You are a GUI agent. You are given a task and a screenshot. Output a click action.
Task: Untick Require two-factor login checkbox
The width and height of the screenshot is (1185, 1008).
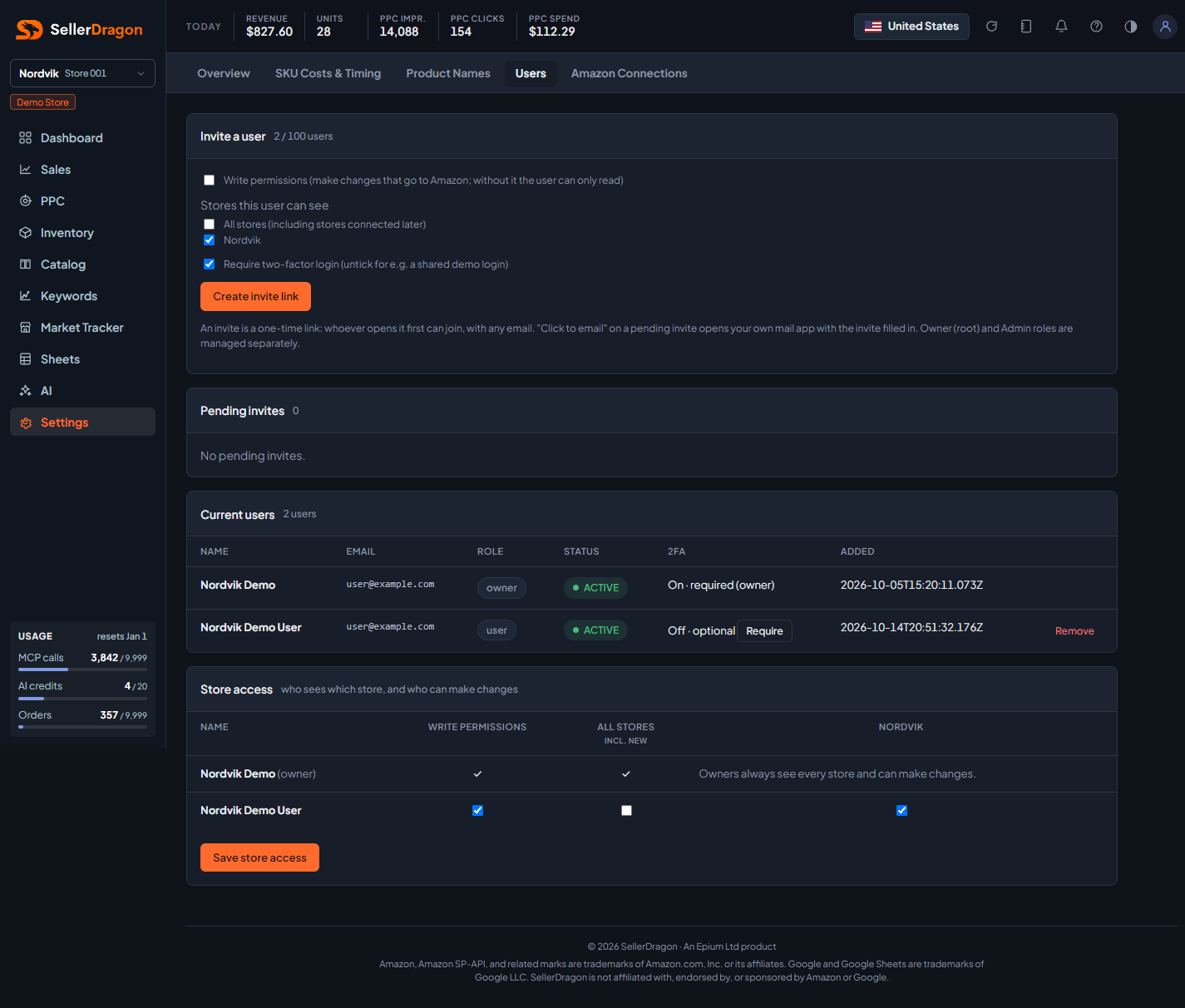pyautogui.click(x=210, y=264)
